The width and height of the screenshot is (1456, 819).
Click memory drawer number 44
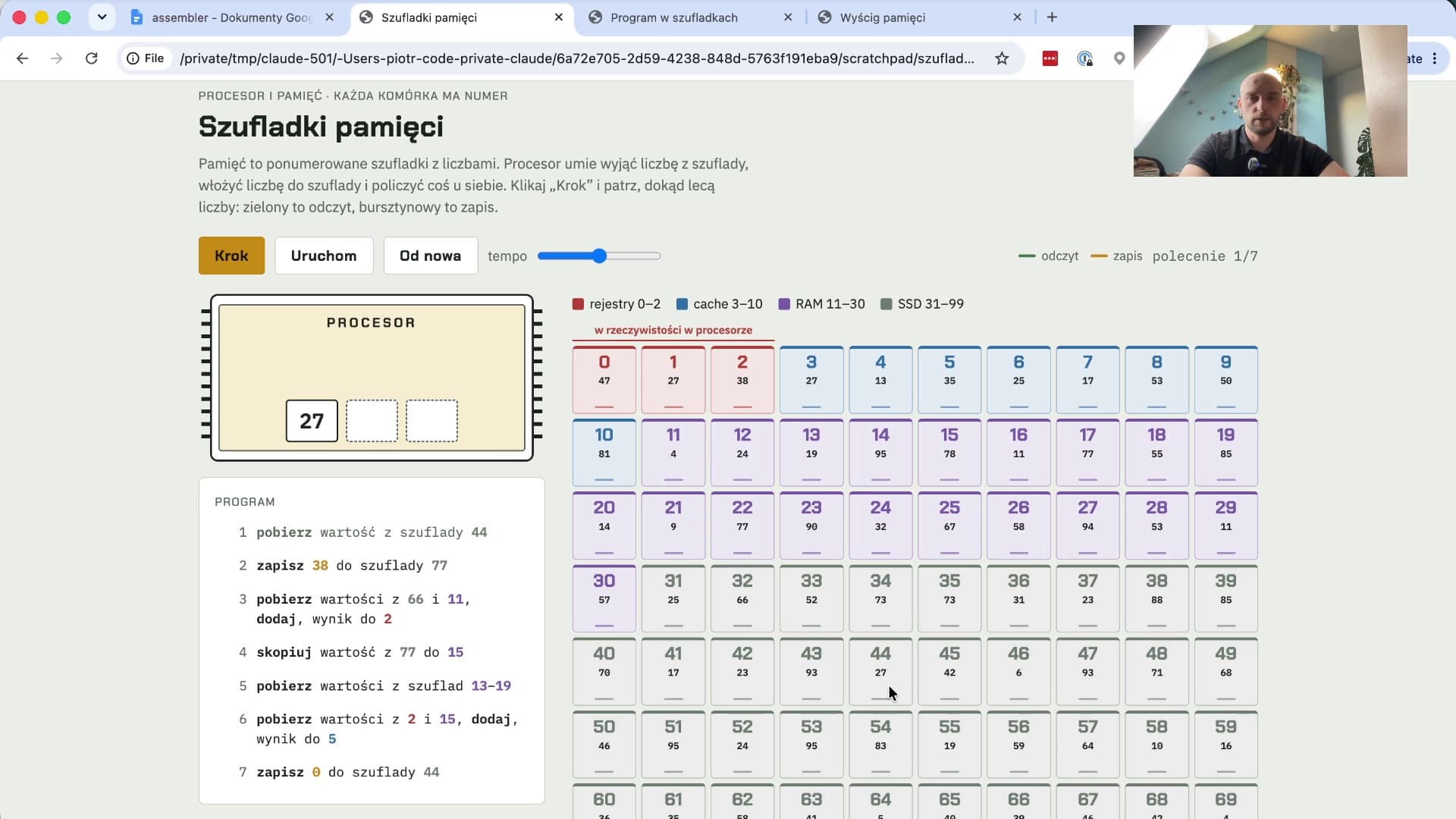point(880,671)
